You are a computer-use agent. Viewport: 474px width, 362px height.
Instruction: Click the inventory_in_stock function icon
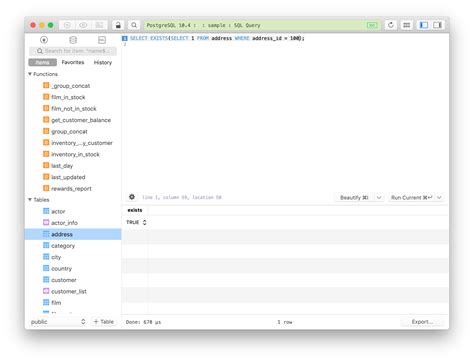coord(46,154)
